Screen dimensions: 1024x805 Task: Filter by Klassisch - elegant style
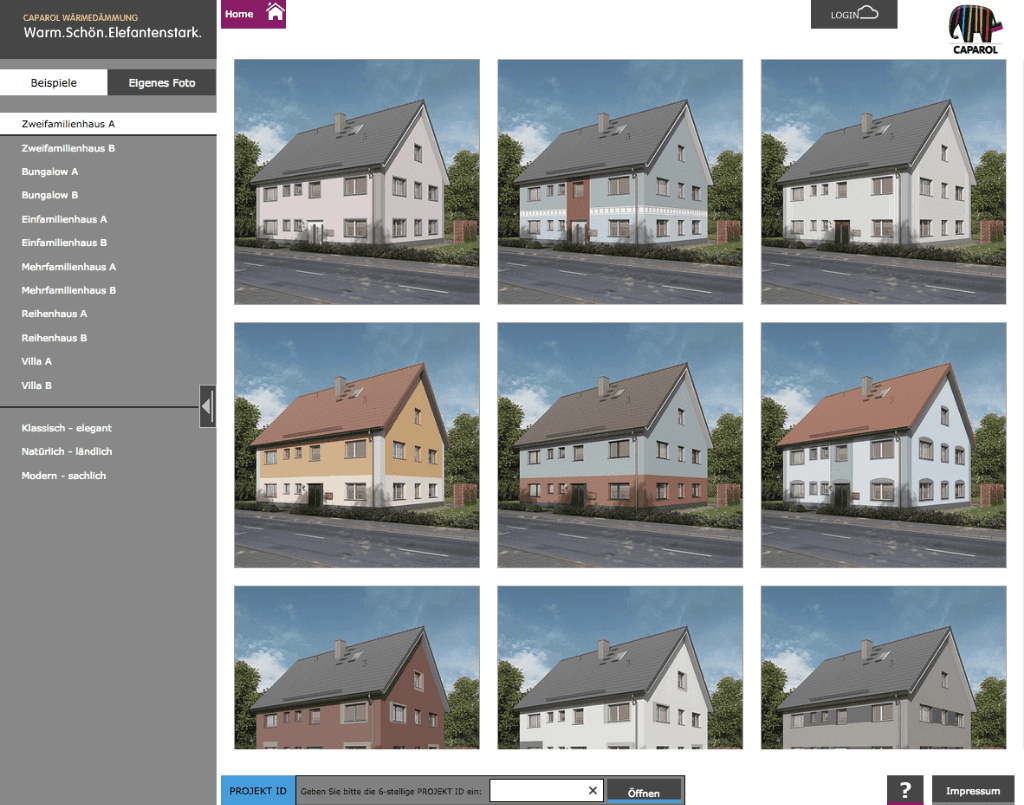pos(67,428)
